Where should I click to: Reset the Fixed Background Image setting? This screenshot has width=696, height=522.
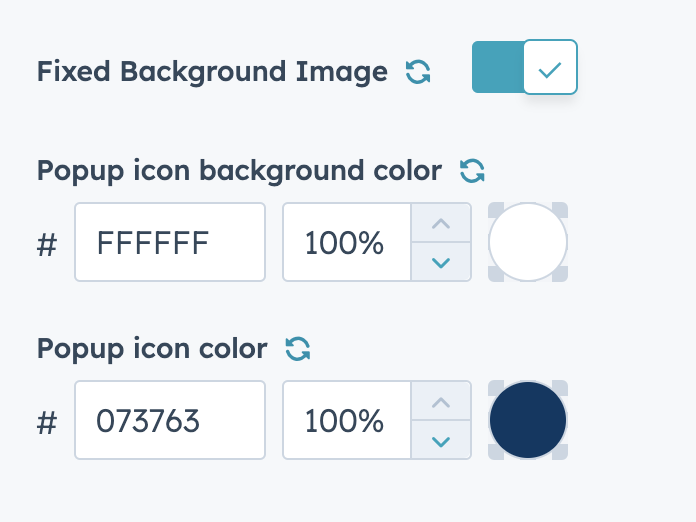click(x=418, y=72)
